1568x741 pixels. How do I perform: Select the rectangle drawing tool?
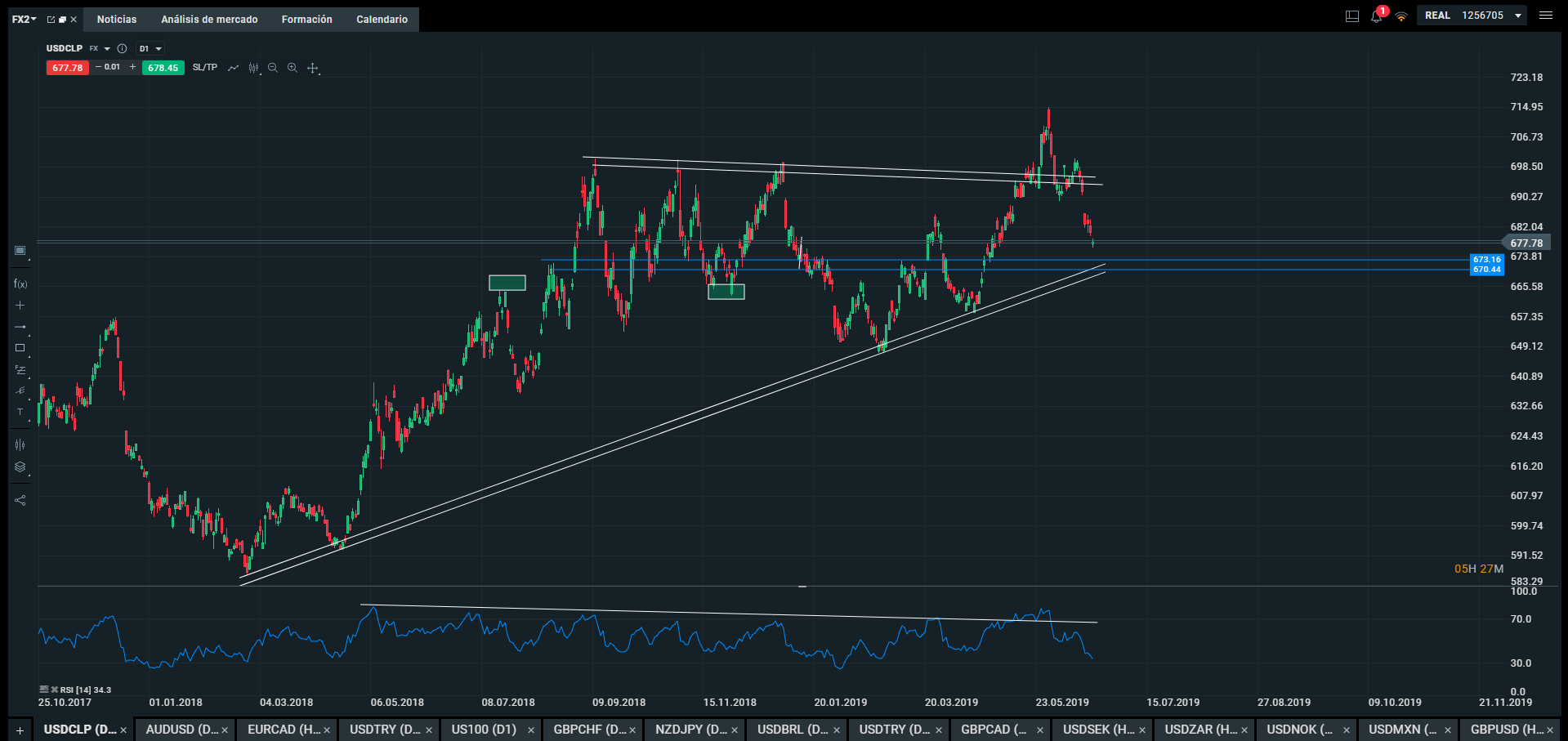click(x=20, y=348)
